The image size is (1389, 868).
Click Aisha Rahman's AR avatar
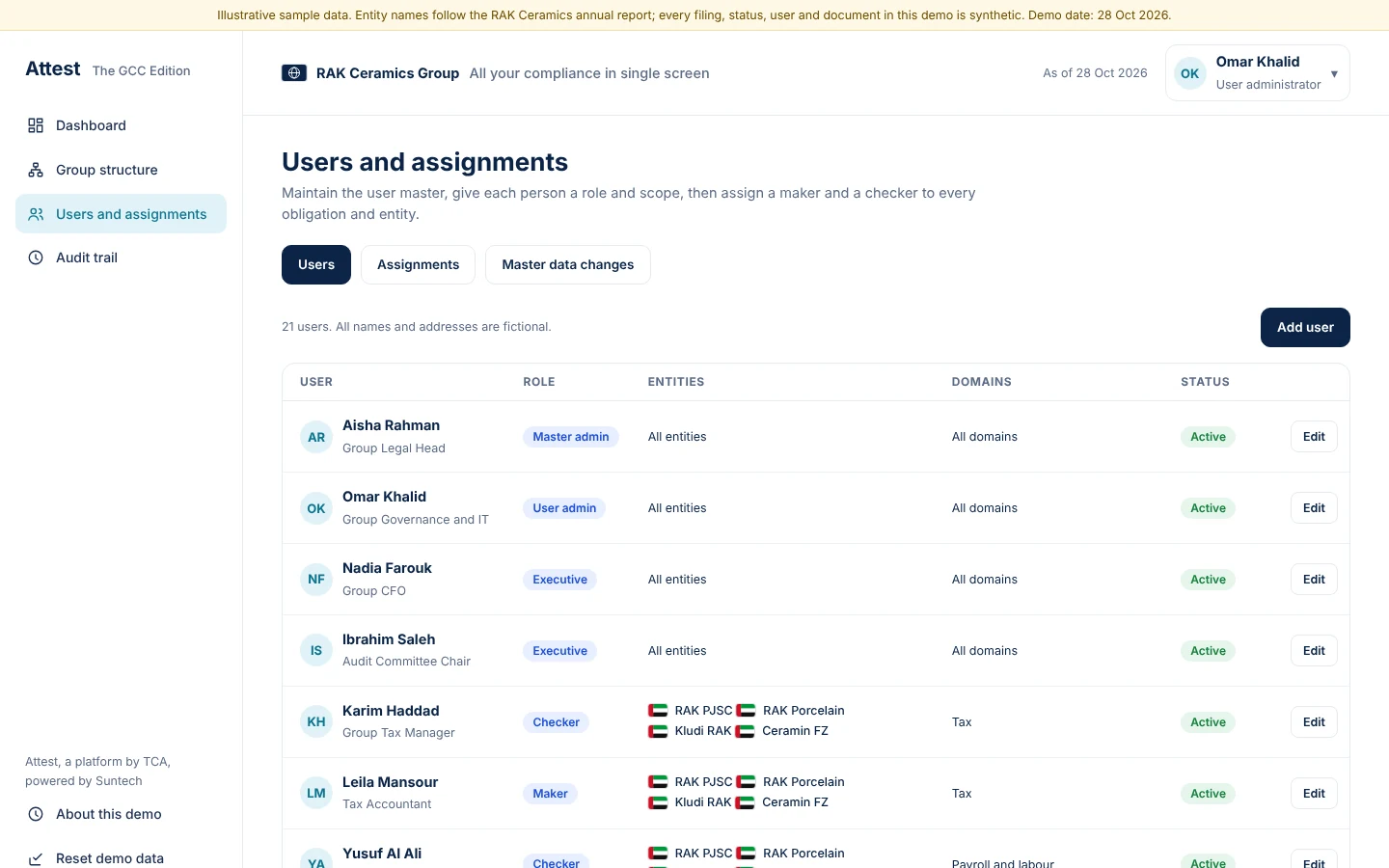pyautogui.click(x=316, y=437)
